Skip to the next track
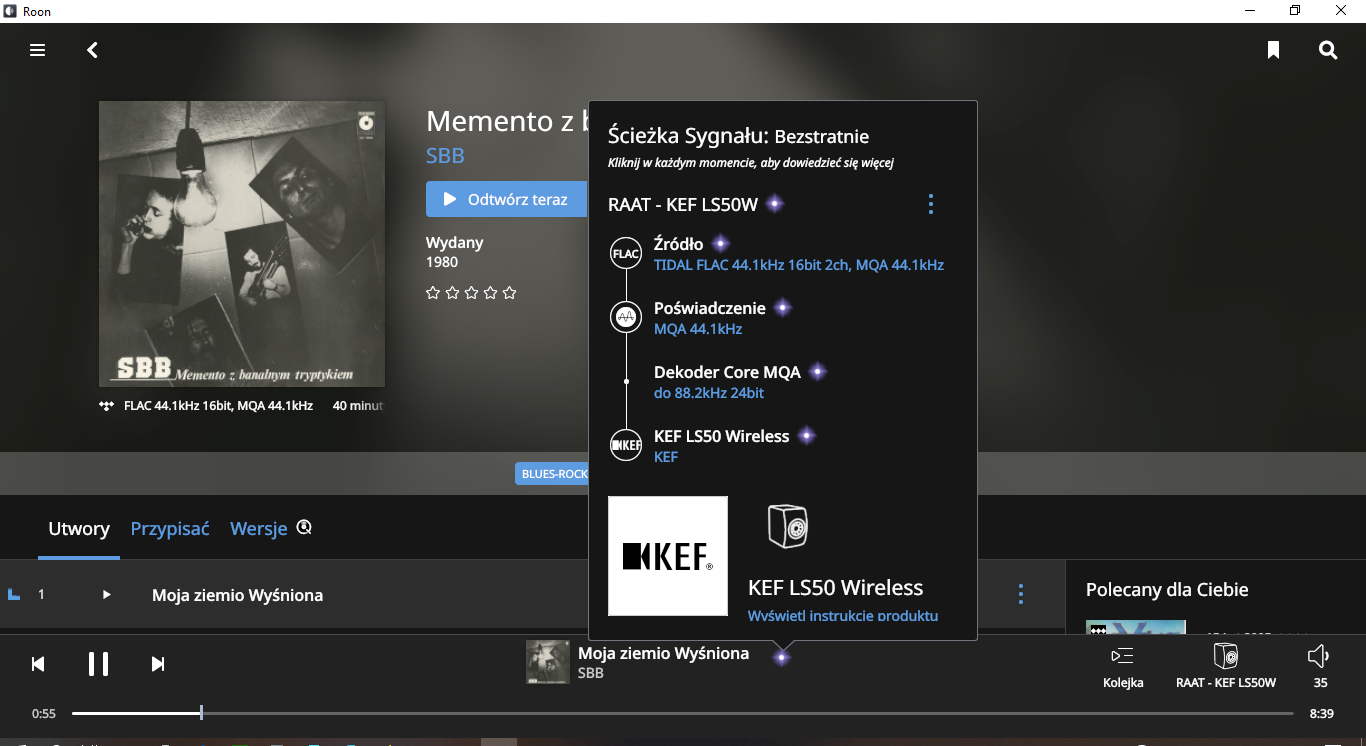1366x746 pixels. coord(158,664)
